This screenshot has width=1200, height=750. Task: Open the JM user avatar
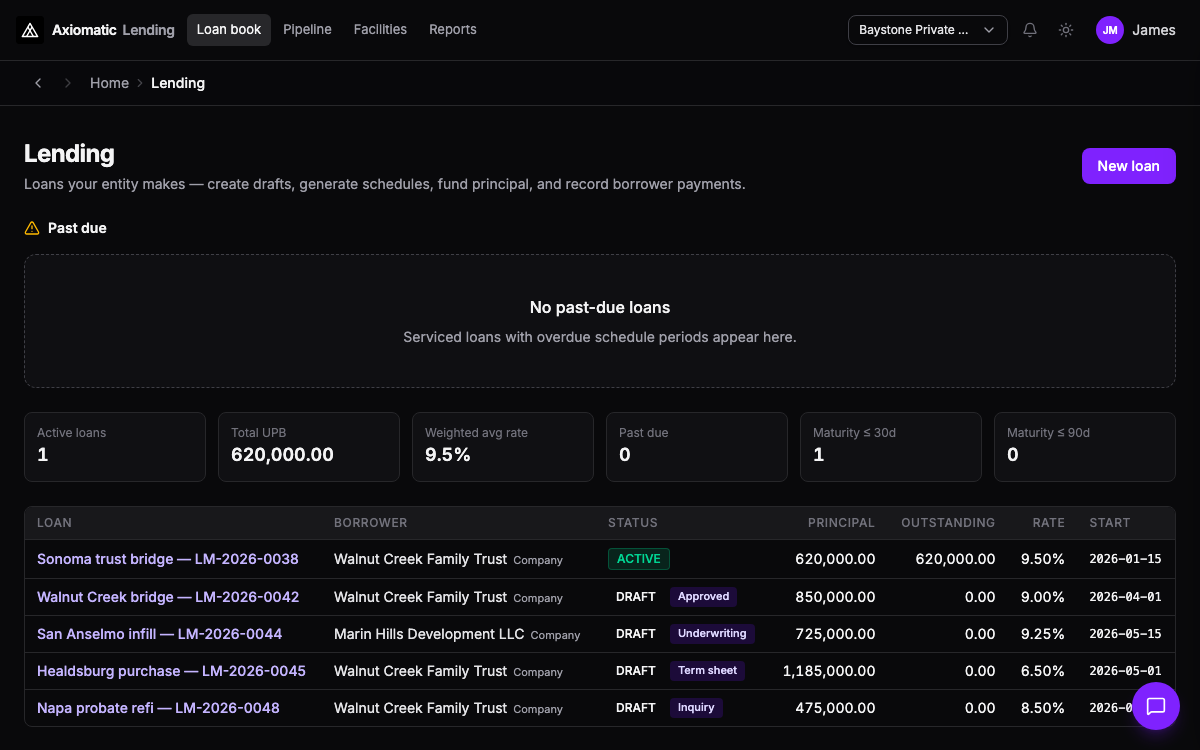(1110, 30)
